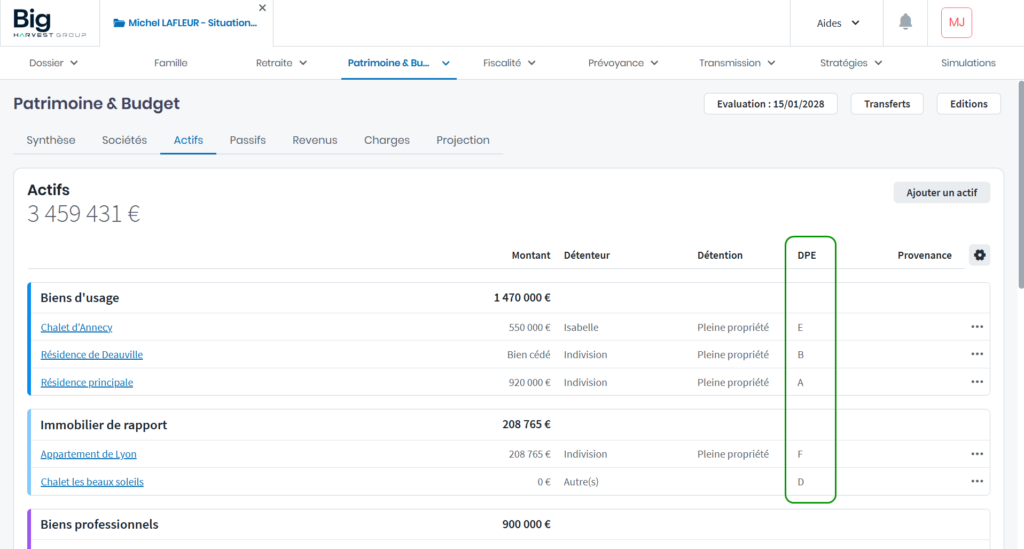The width and height of the screenshot is (1024, 549).
Task: Open the Fiscalité dropdown menu
Action: (509, 63)
